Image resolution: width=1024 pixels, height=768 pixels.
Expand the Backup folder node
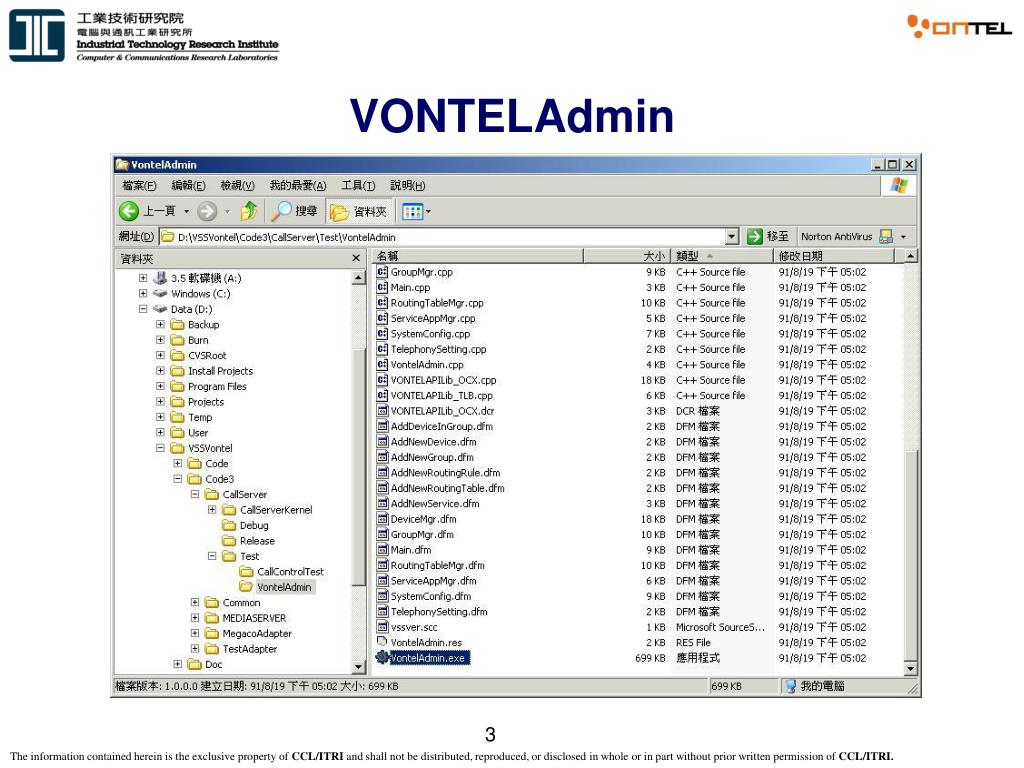point(160,325)
